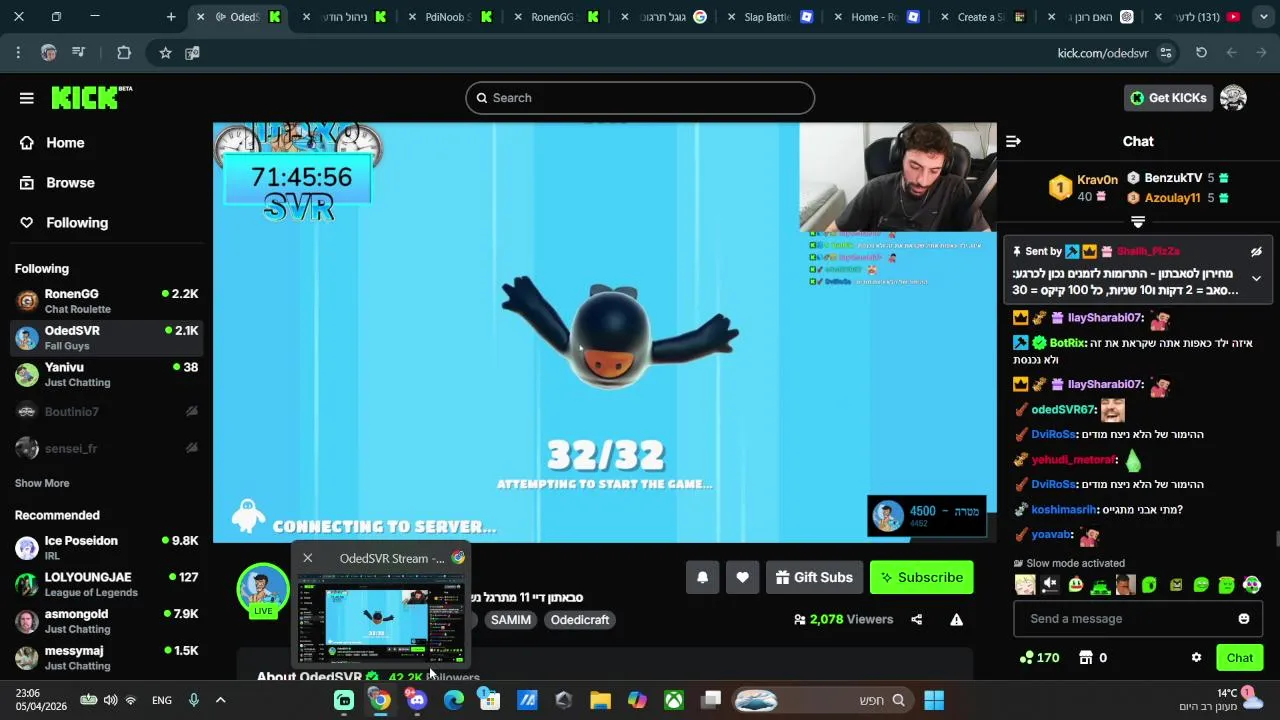1280x720 pixels.
Task: Open File Explorer from taskbar
Action: coord(600,700)
